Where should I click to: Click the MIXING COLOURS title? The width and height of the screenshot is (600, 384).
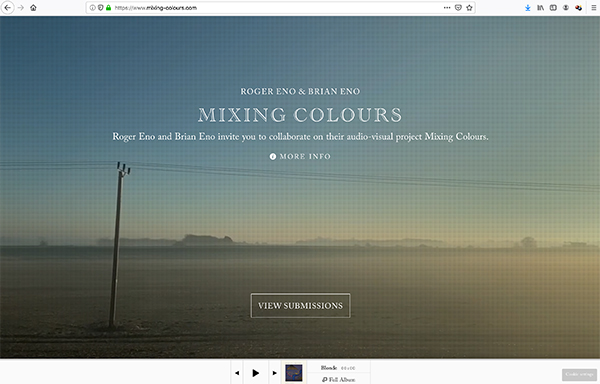click(x=300, y=115)
